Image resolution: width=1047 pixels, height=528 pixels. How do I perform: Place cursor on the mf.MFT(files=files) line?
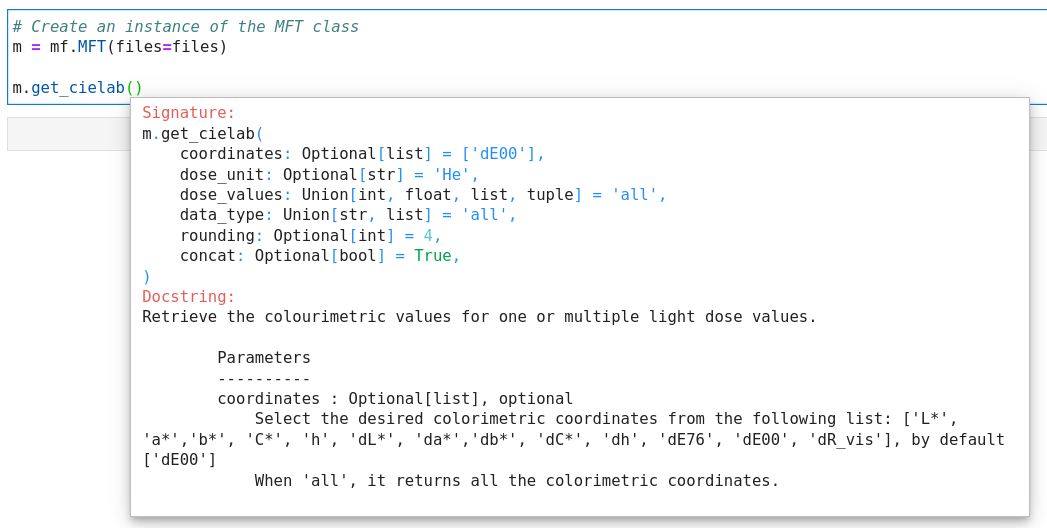tap(120, 47)
